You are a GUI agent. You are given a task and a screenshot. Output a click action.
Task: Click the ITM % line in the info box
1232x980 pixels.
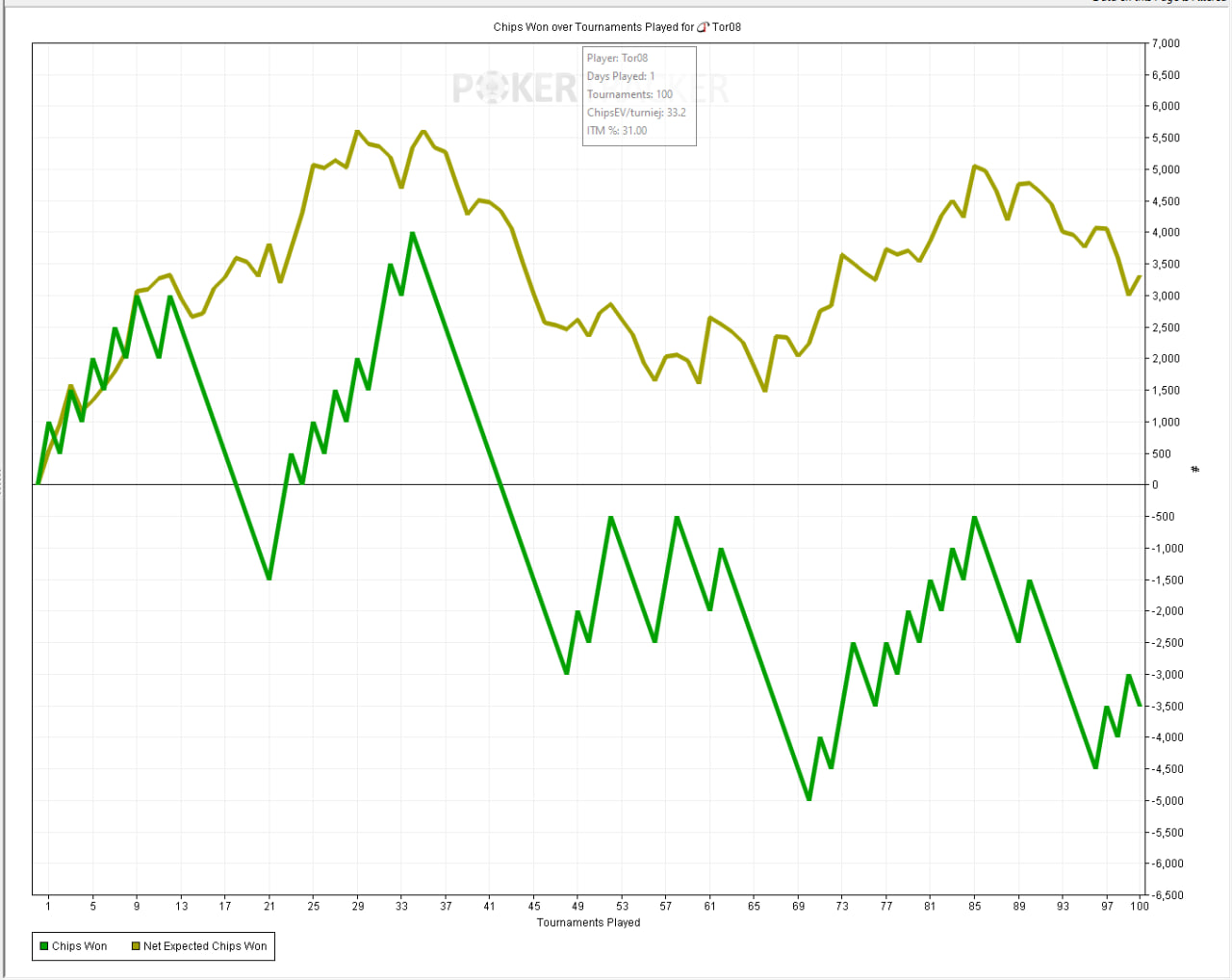click(617, 131)
